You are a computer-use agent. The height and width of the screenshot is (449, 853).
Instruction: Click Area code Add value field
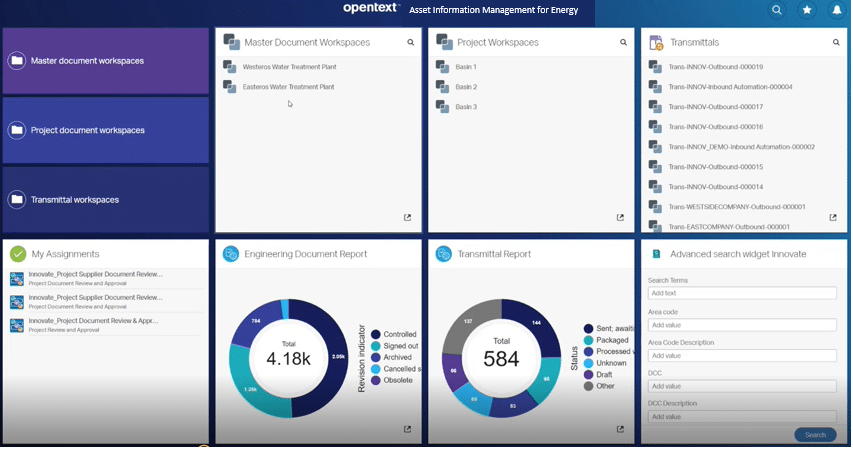pos(742,325)
